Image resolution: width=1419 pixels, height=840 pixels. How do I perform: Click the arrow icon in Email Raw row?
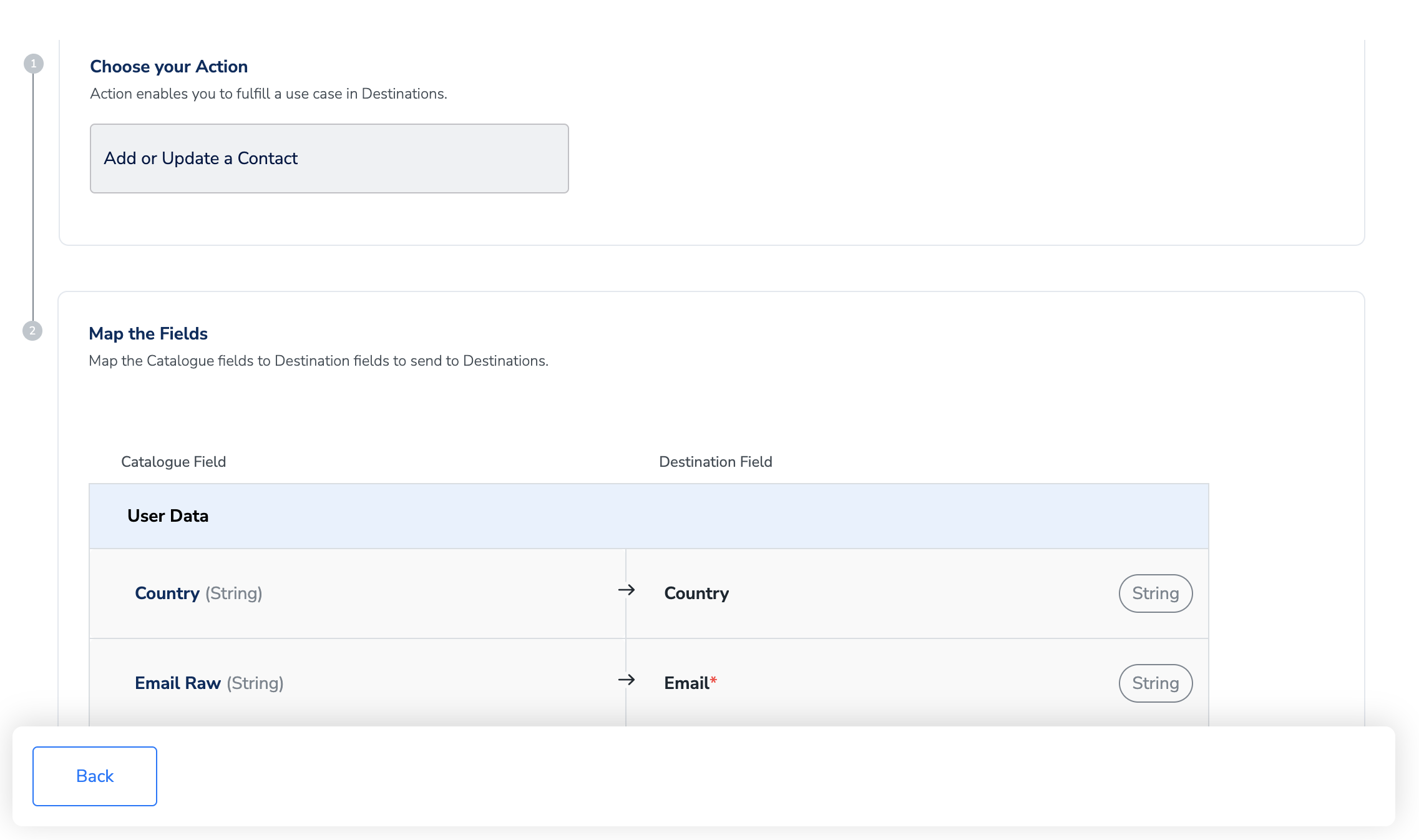pyautogui.click(x=626, y=680)
